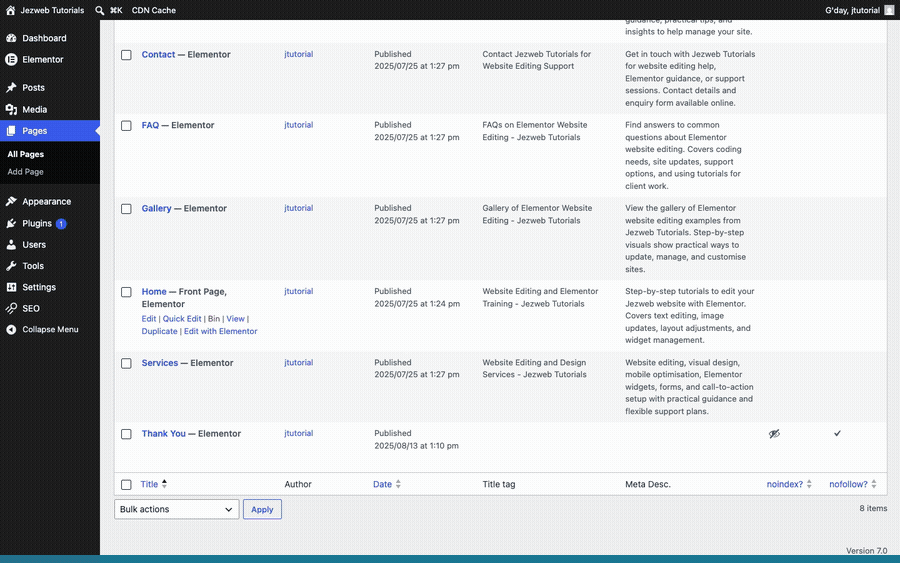Click Quick Edit under Home page
The image size is (900, 563).
[x=182, y=319]
